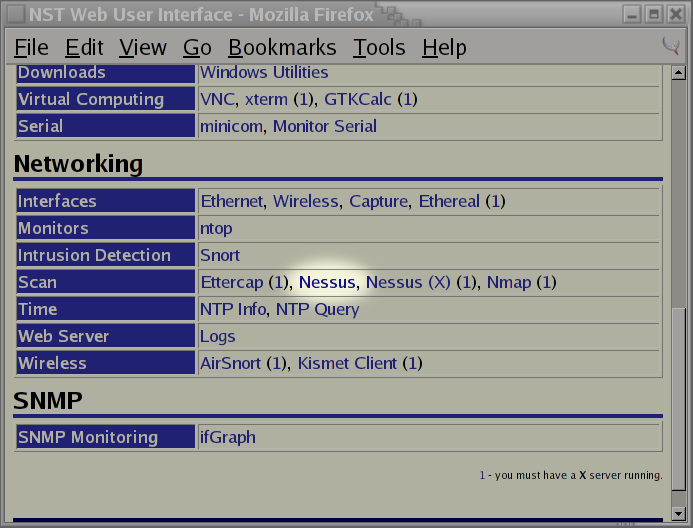Viewport: 693px width, 528px height.
Task: Launch the AirSnort link
Action: tap(230, 363)
